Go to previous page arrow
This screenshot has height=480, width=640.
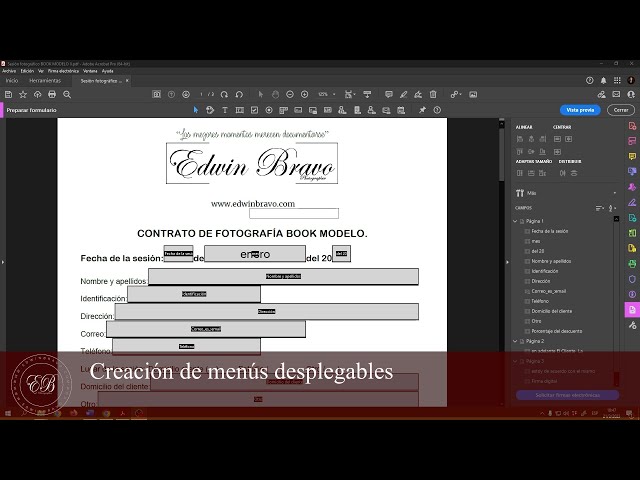[171, 95]
